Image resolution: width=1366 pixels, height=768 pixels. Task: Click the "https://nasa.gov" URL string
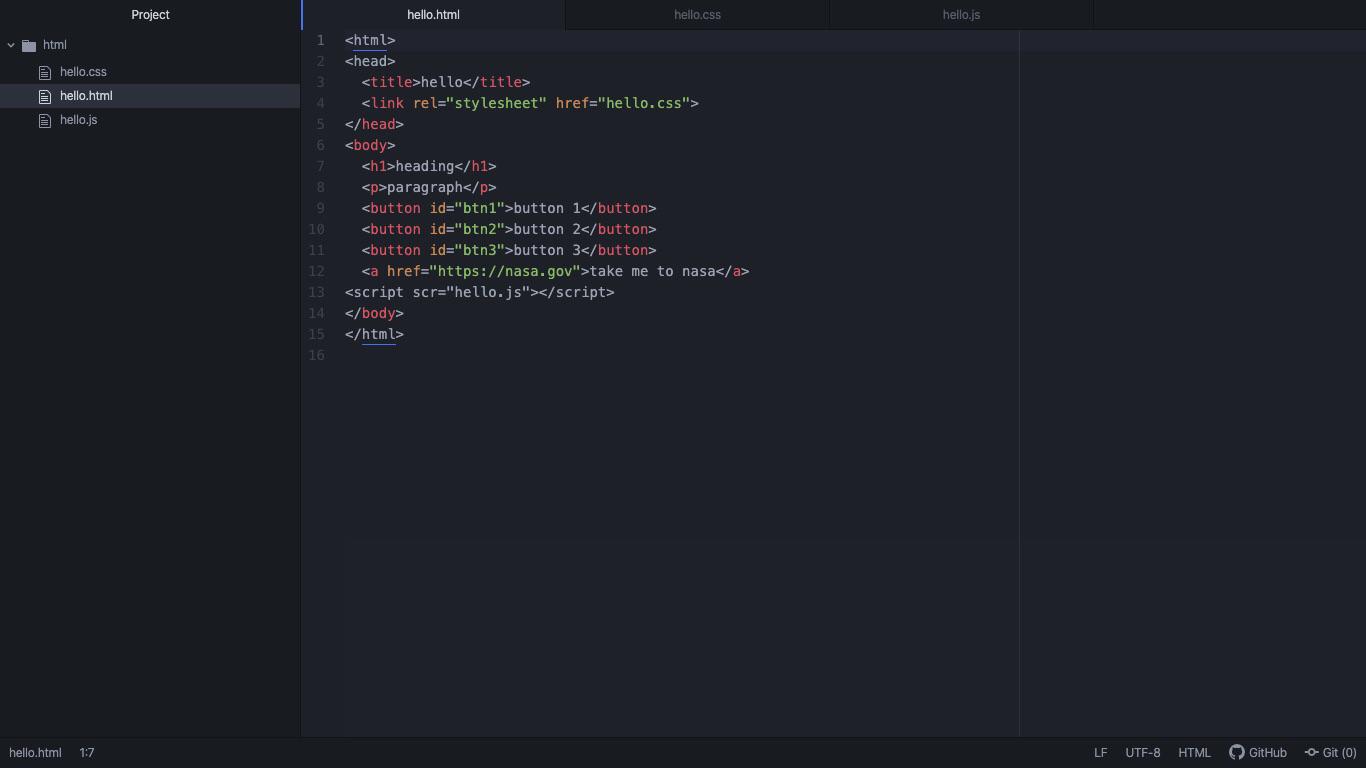505,272
